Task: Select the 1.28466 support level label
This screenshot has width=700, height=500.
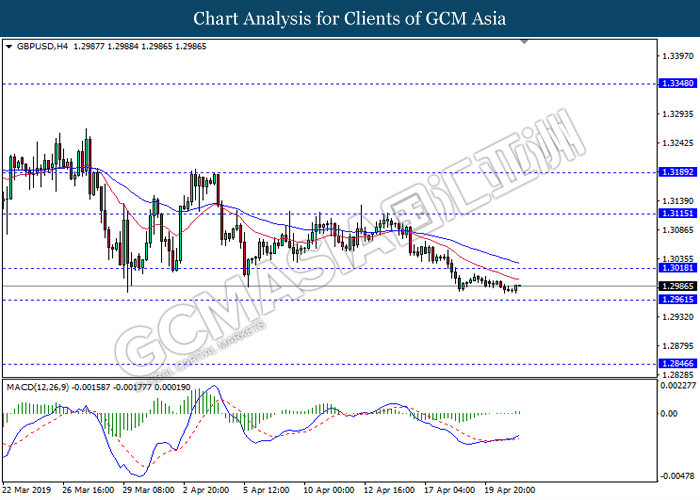Action: 677,364
